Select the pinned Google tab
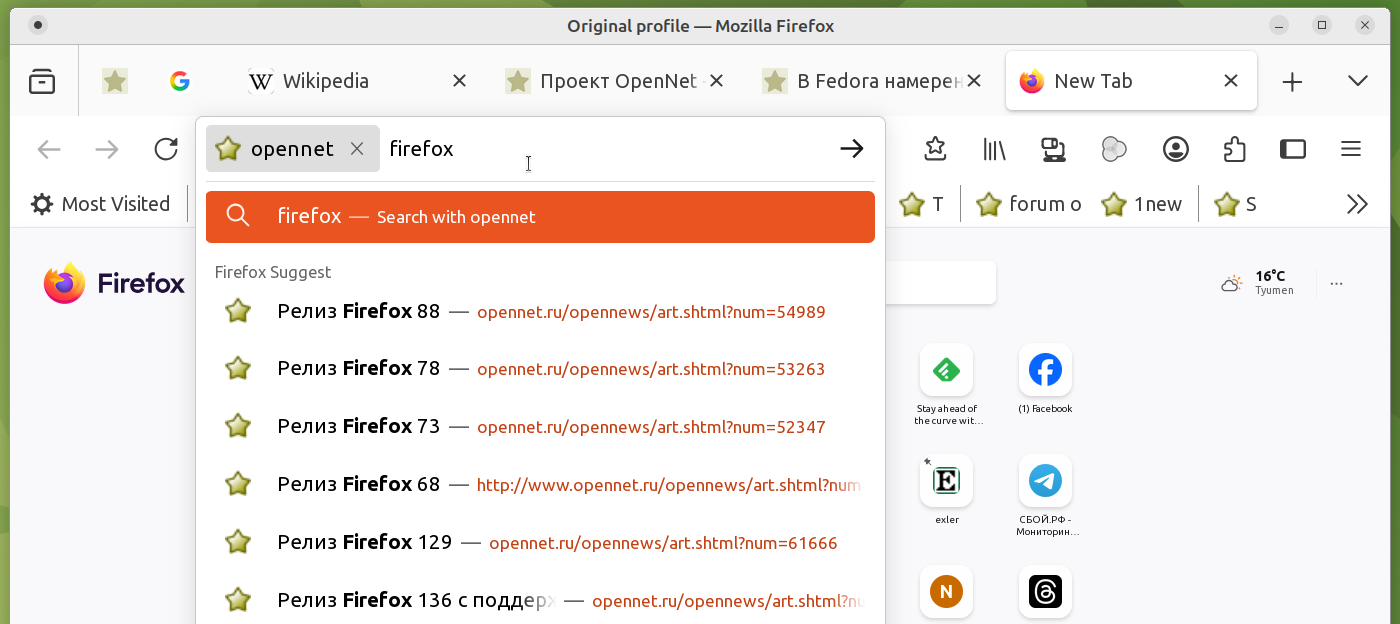Image resolution: width=1400 pixels, height=624 pixels. coord(180,81)
